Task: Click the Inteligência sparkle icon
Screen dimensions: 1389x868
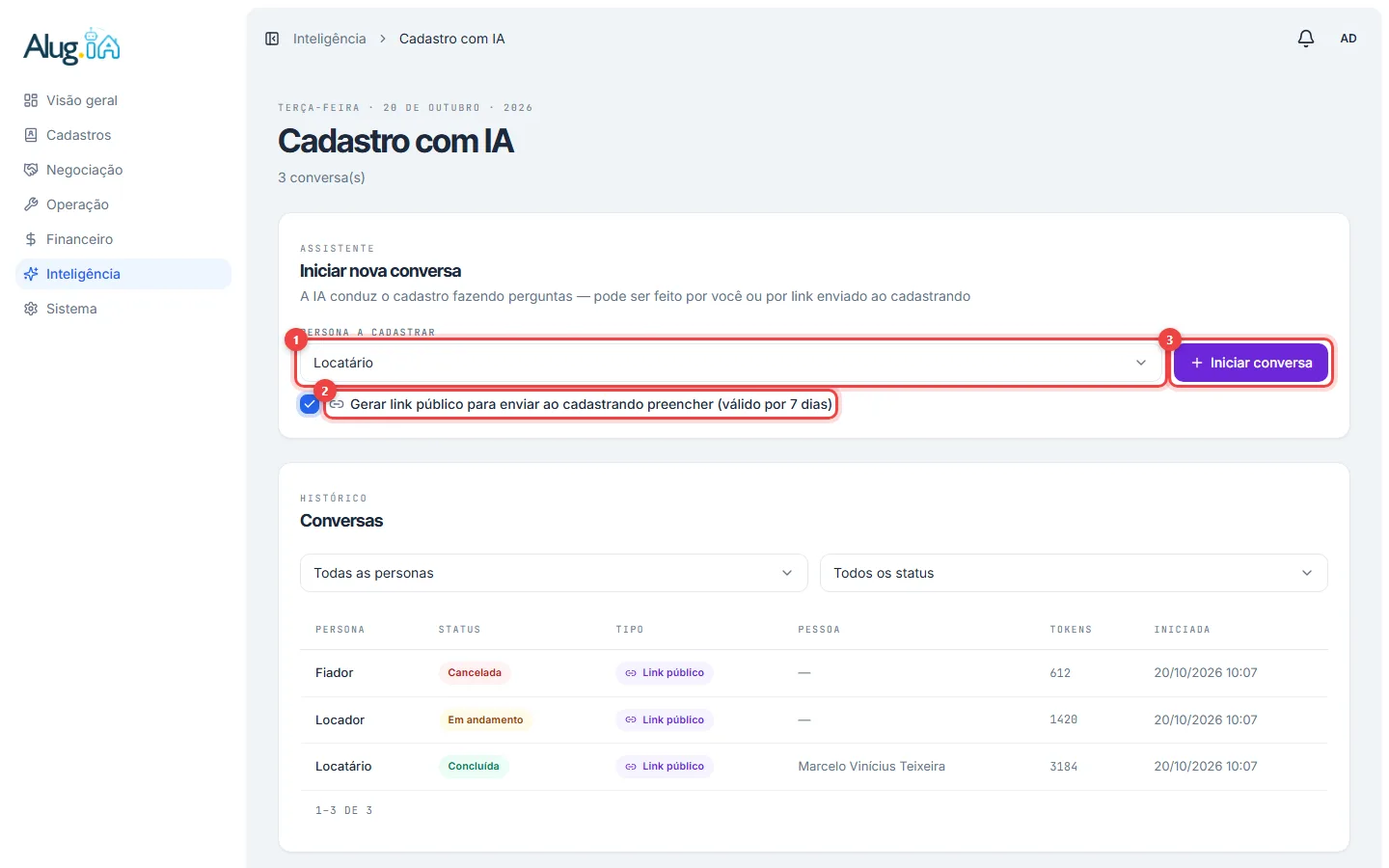Action: tap(31, 274)
